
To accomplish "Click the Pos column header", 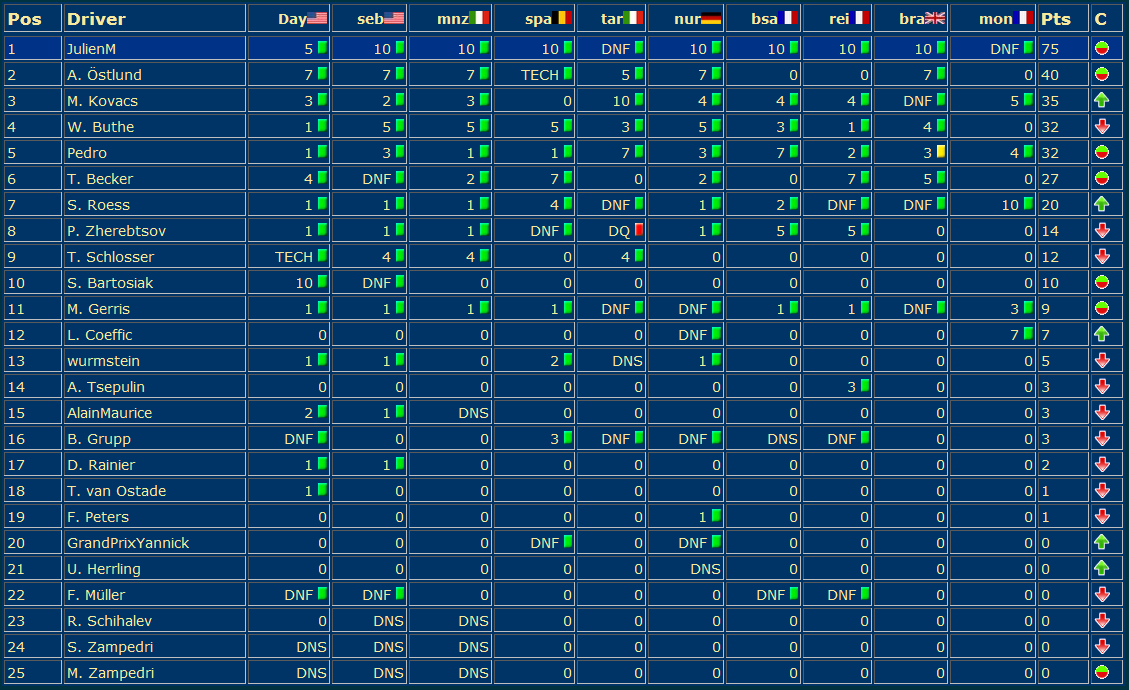I will 25,19.
